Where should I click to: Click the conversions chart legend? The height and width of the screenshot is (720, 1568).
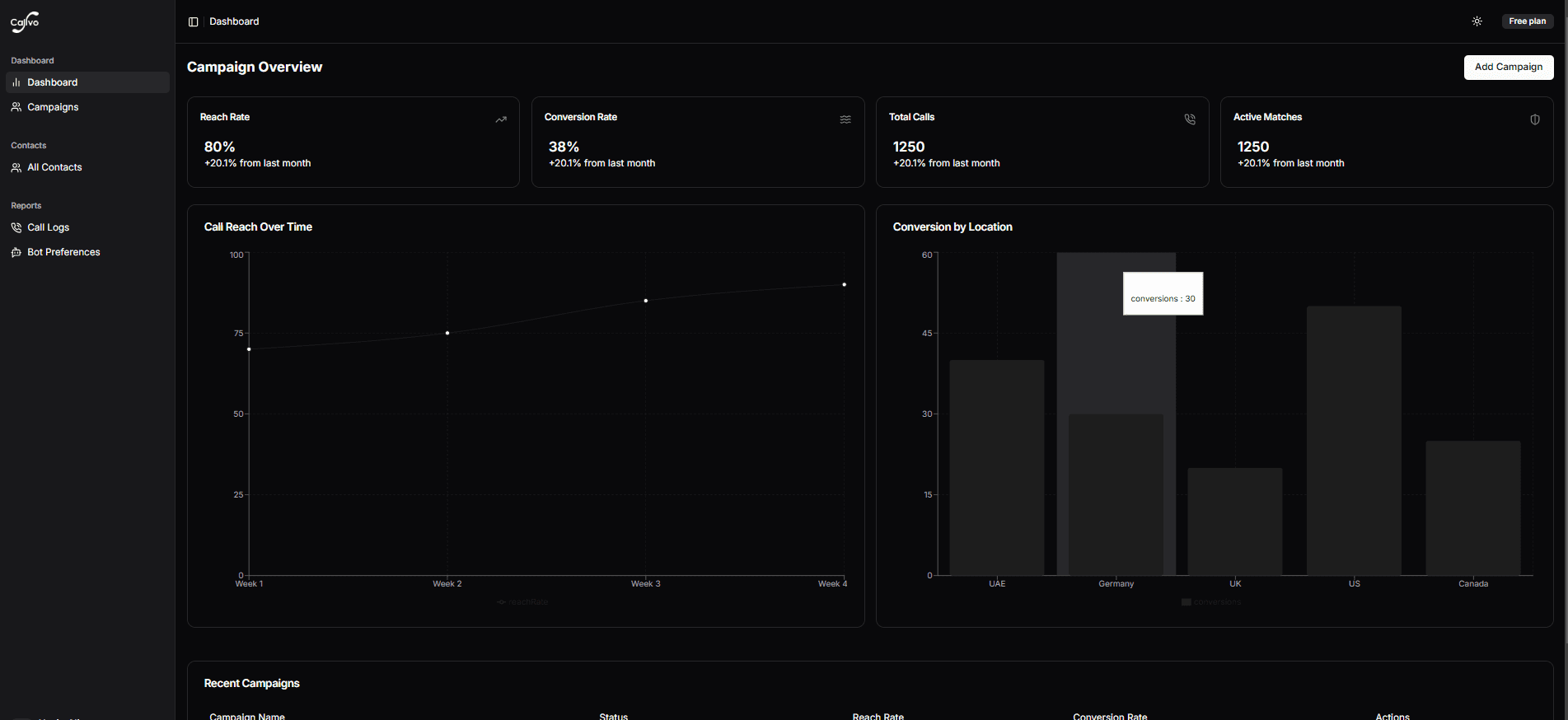(1211, 602)
